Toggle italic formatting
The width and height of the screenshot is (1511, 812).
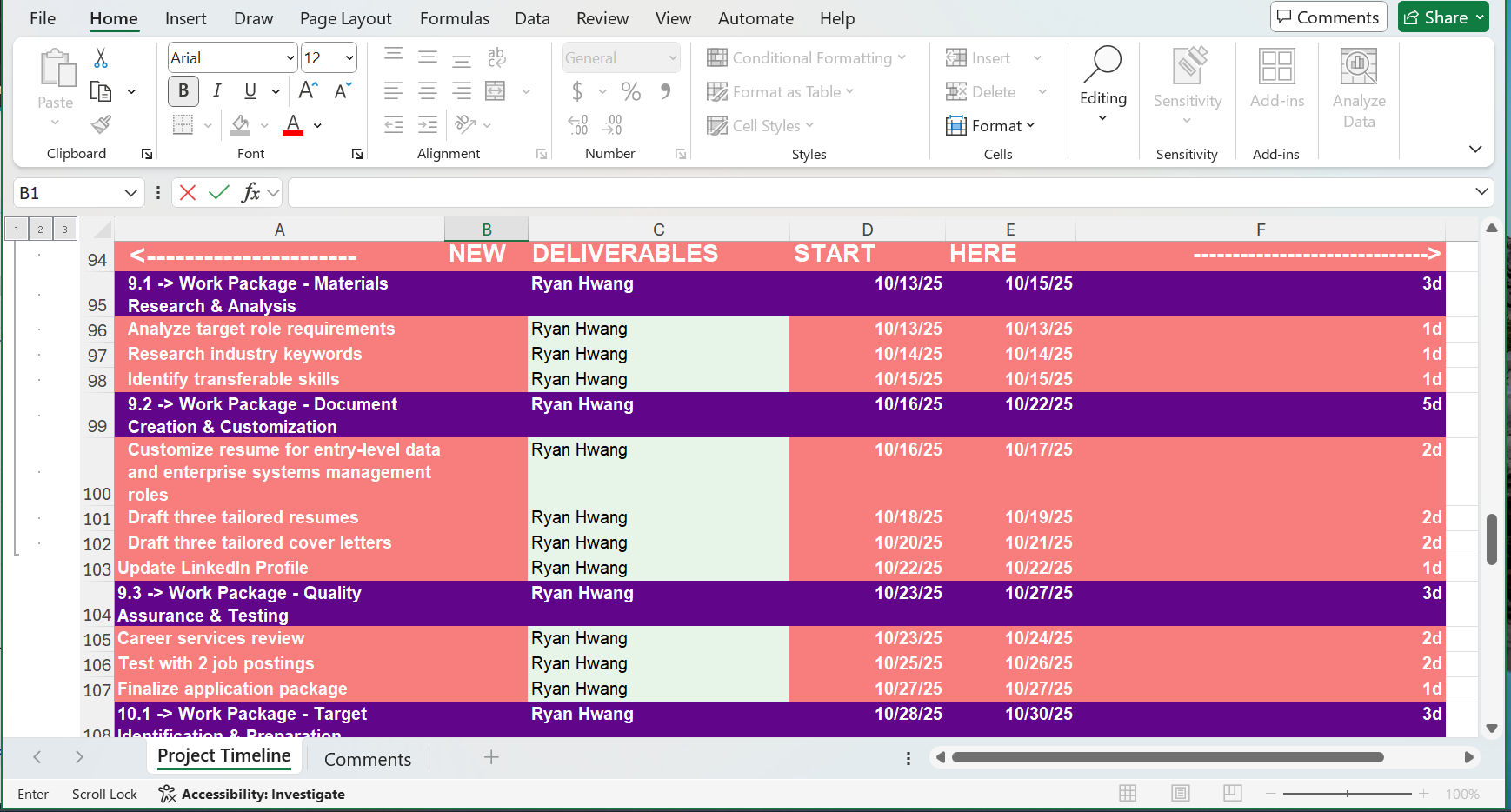(x=216, y=90)
